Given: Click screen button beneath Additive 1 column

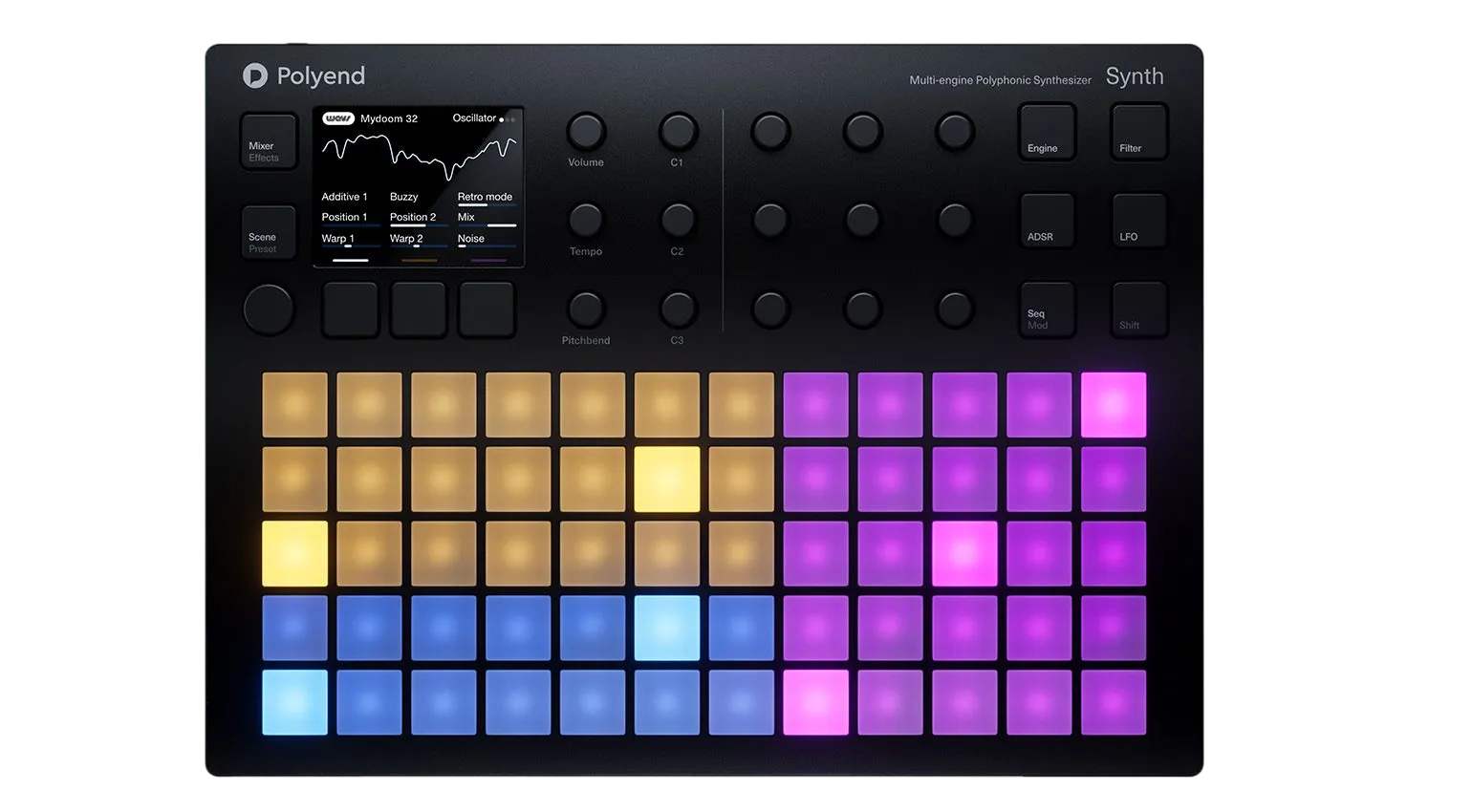Looking at the screenshot, I should coord(351,309).
